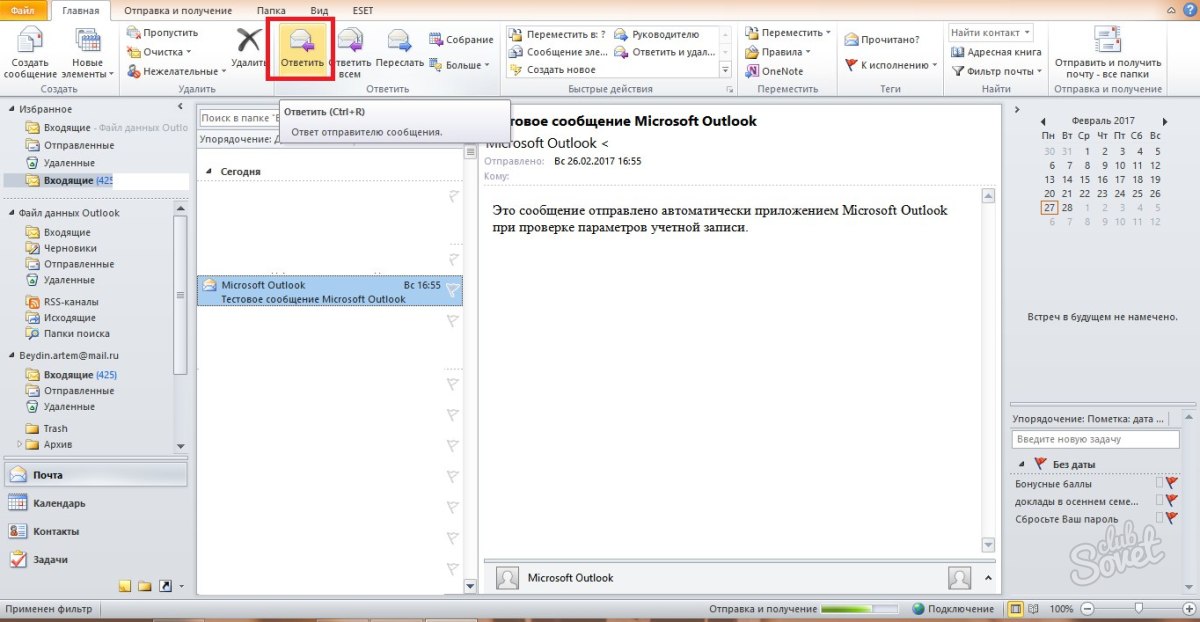Viewport: 1200px width, 622px height.
Task: Delete message with Удалить X button
Action: [247, 48]
